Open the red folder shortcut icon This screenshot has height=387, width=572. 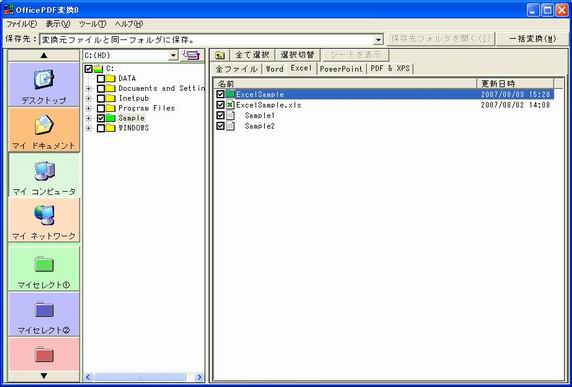[44, 355]
